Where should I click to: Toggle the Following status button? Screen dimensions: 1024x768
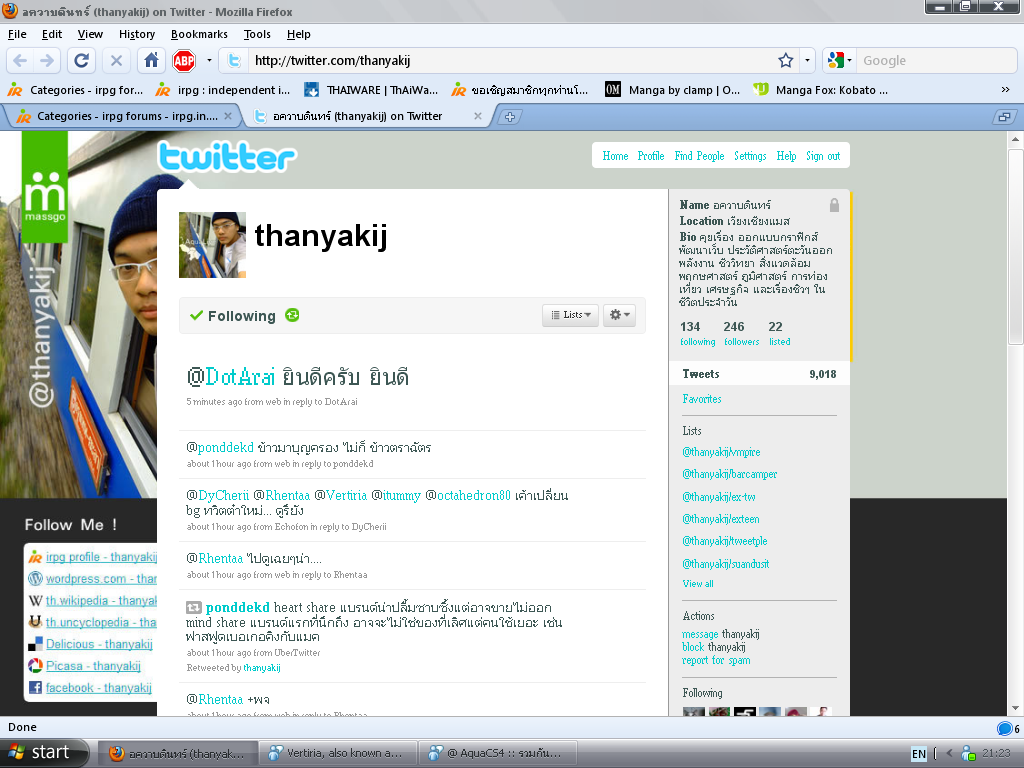point(233,316)
